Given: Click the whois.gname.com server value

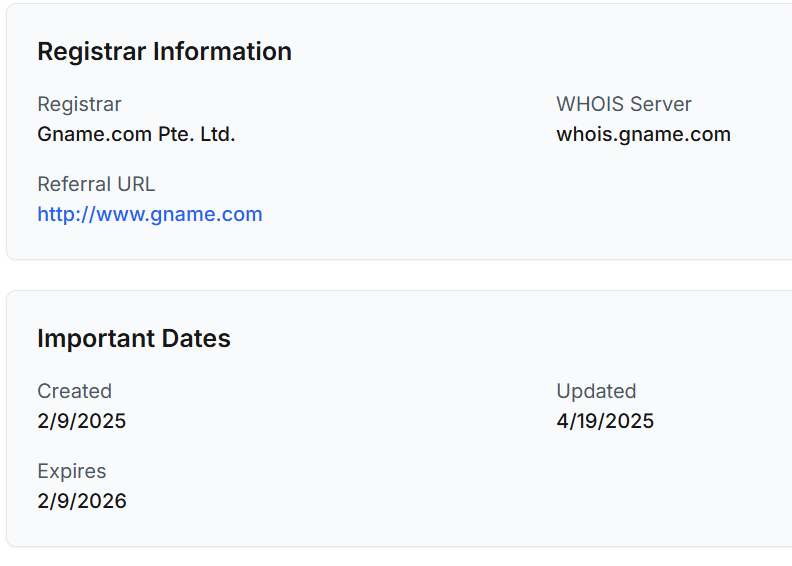Looking at the screenshot, I should coord(643,134).
